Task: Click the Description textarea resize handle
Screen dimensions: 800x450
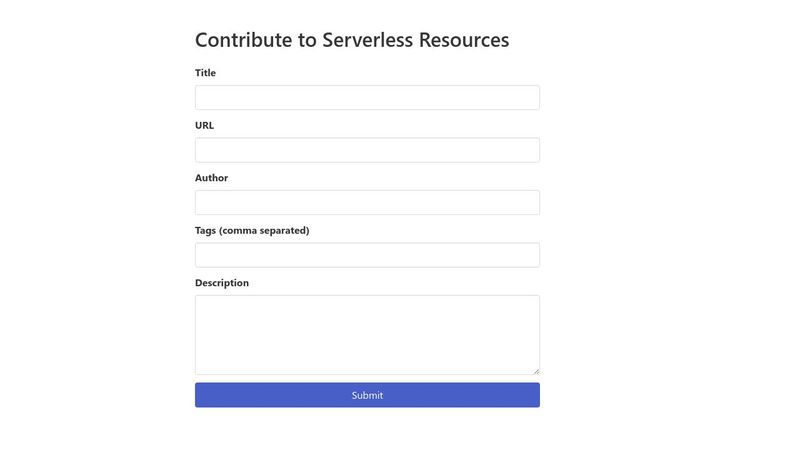Action: (x=536, y=371)
